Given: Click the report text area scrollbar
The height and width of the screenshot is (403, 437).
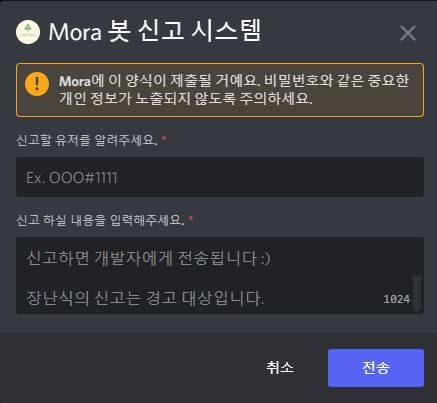Looking at the screenshot, I should coord(416,292).
